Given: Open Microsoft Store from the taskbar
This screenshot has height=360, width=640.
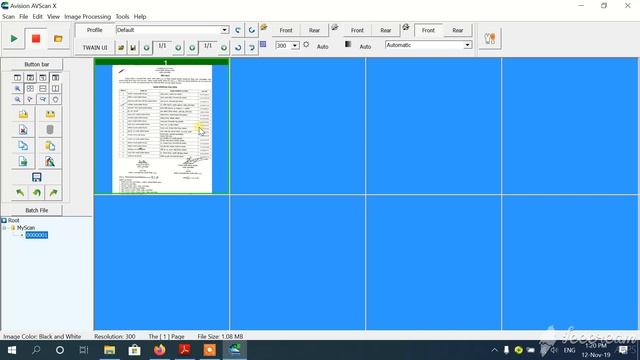Looking at the screenshot, I should [134, 350].
